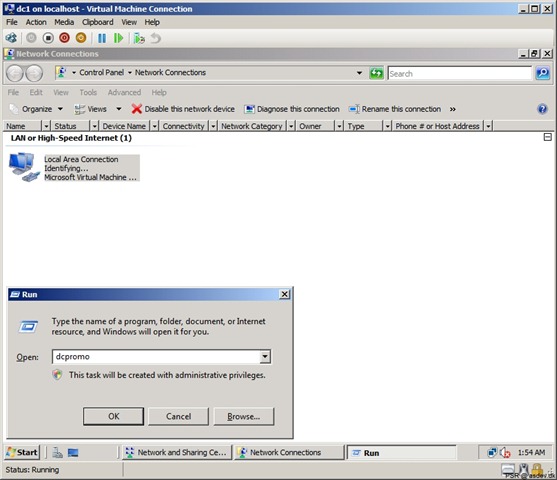Click the explorer Forward arrow button
The height and width of the screenshot is (480, 557).
click(x=34, y=74)
